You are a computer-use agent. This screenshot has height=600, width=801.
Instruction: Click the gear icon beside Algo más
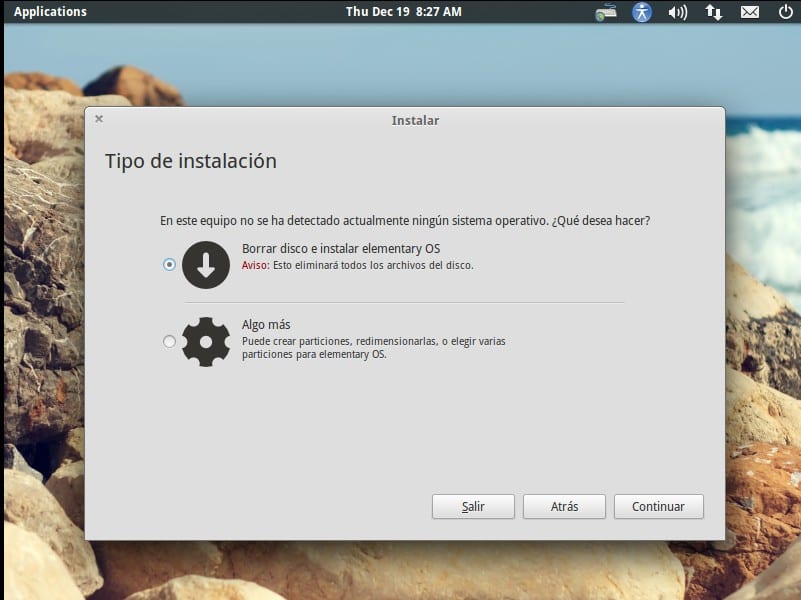click(x=206, y=340)
